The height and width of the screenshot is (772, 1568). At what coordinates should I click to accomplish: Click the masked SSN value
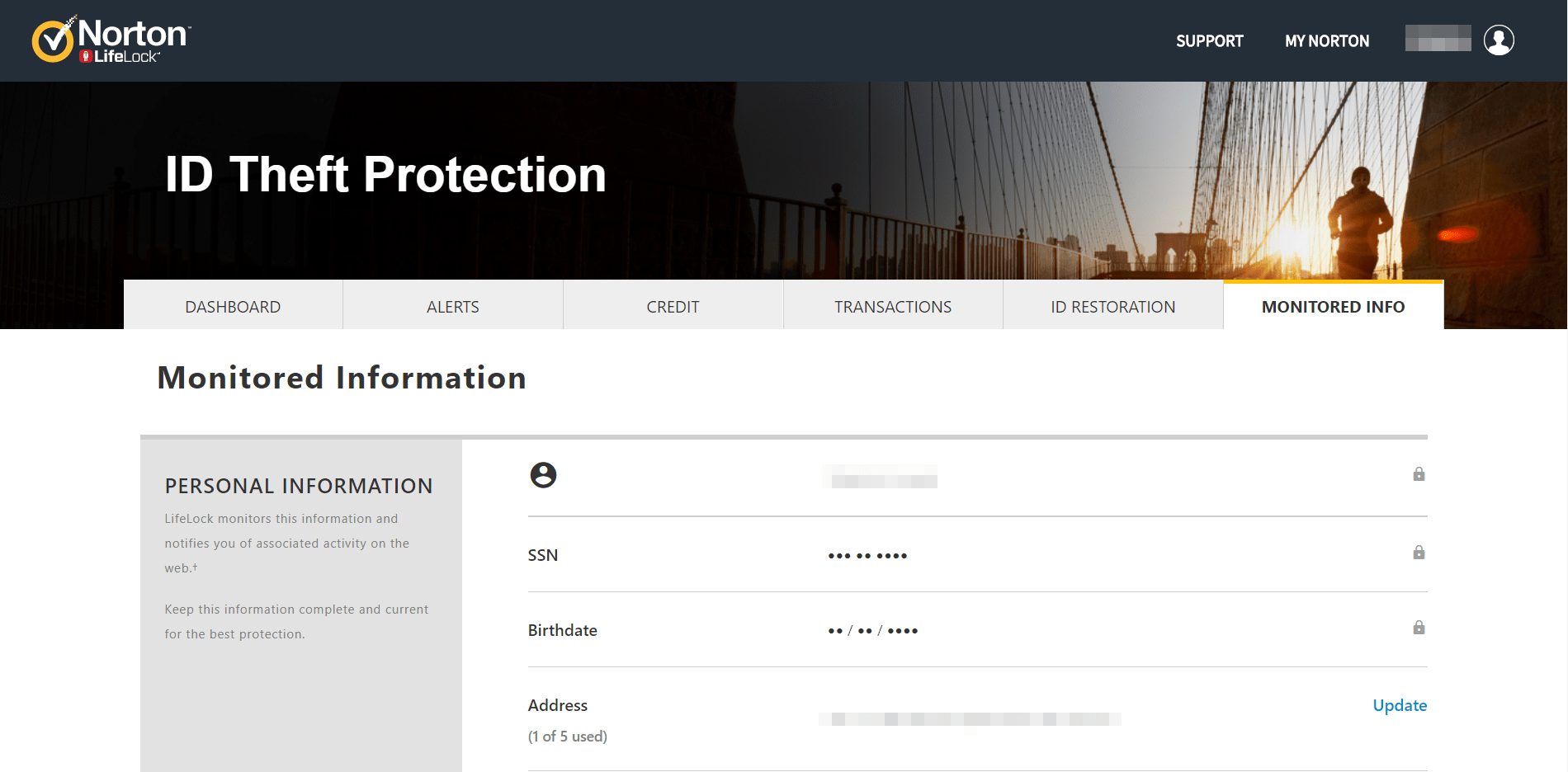click(x=867, y=556)
